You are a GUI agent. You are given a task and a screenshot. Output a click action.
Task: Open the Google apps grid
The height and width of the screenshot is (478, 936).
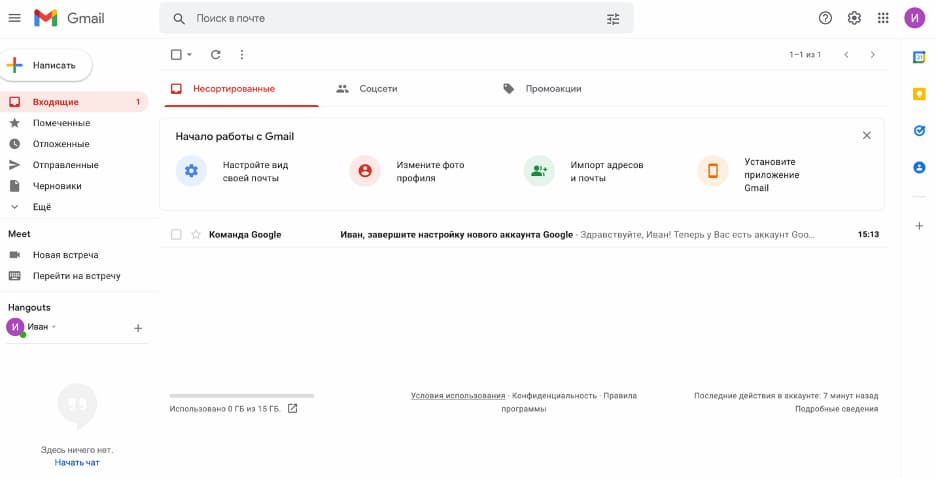[883, 18]
